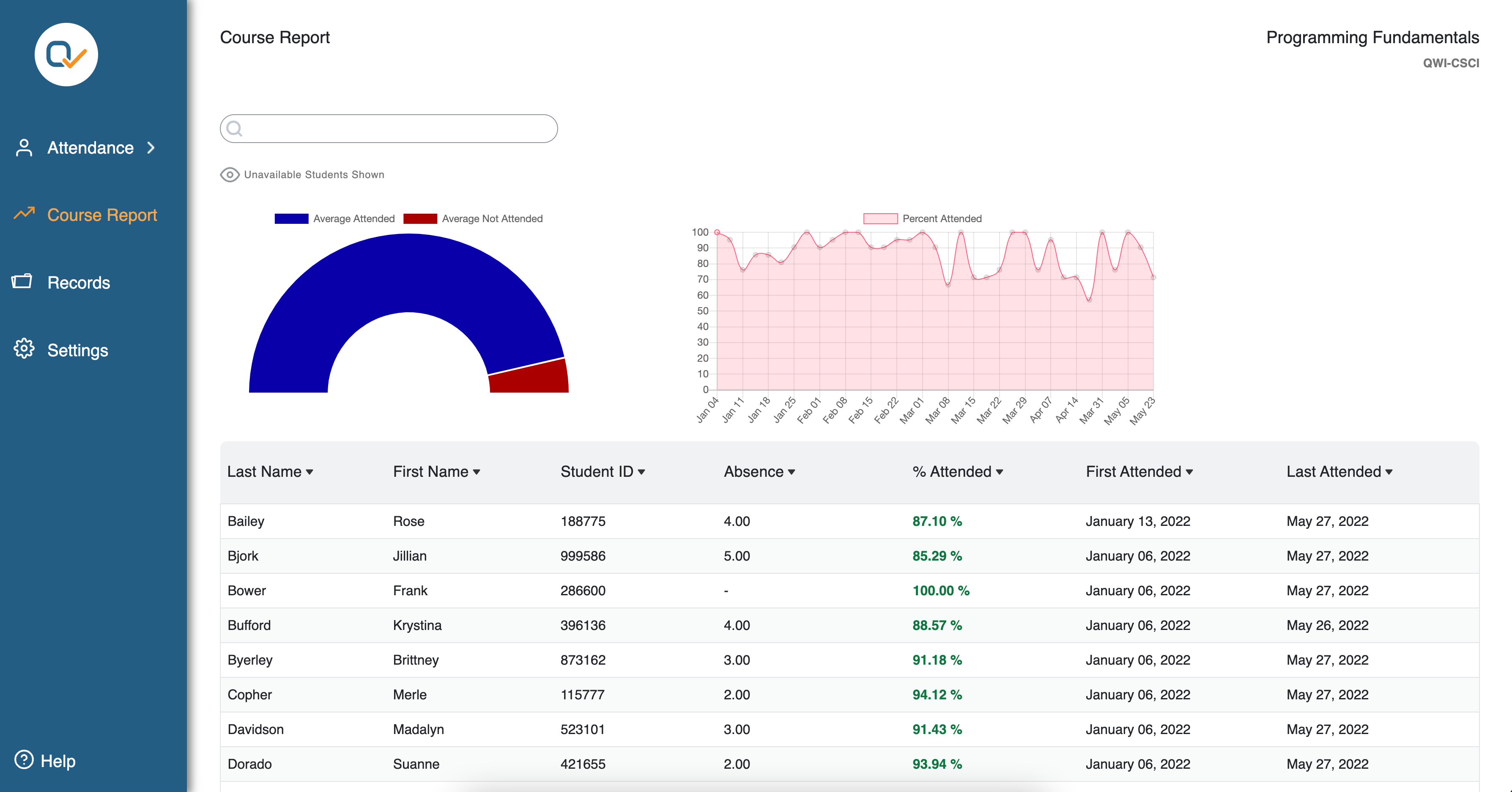Expand the Attendance chevron arrow
Viewport: 1512px width, 792px height.
coord(151,147)
